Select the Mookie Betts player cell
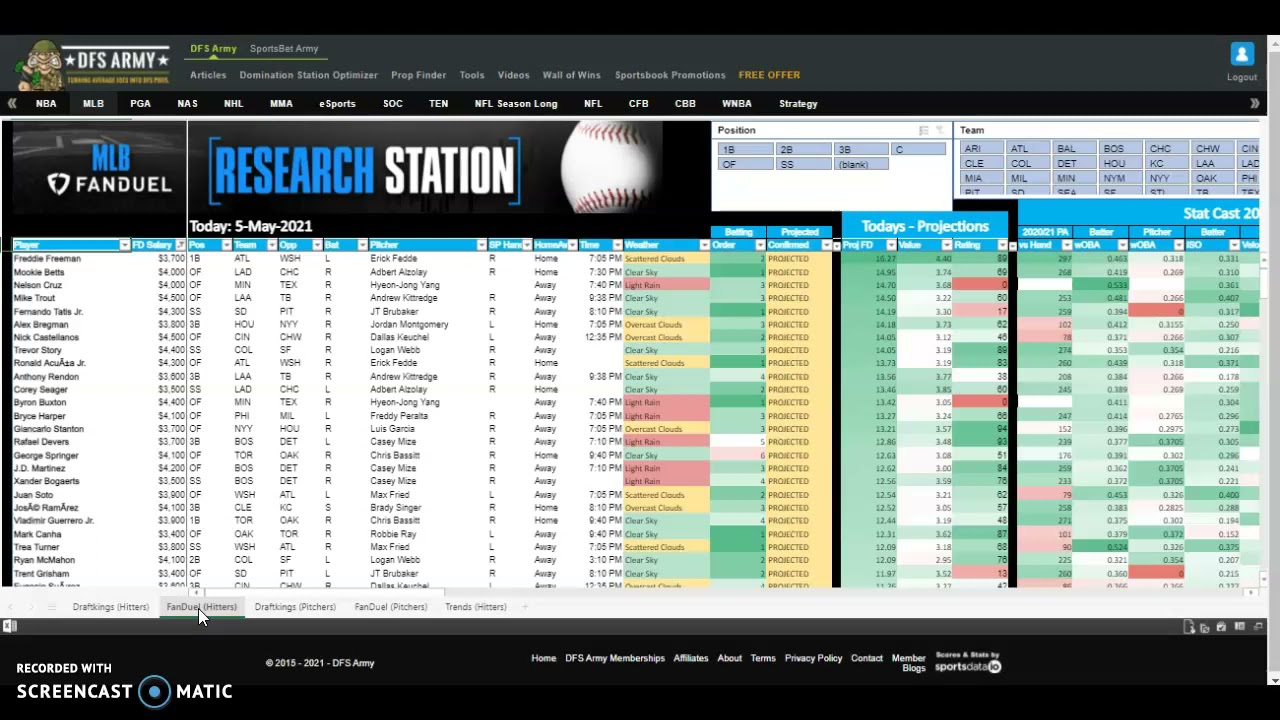 (71, 272)
